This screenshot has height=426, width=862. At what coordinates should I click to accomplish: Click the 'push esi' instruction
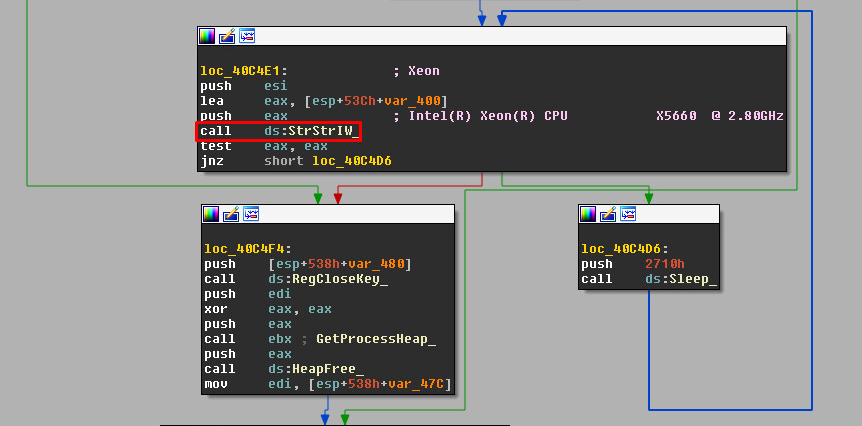[x=244, y=86]
